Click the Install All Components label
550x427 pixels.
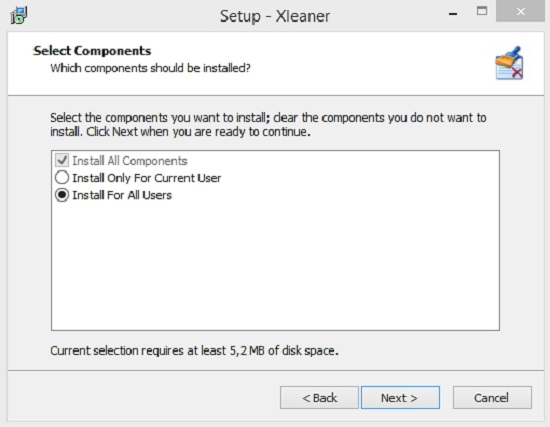[x=130, y=161]
